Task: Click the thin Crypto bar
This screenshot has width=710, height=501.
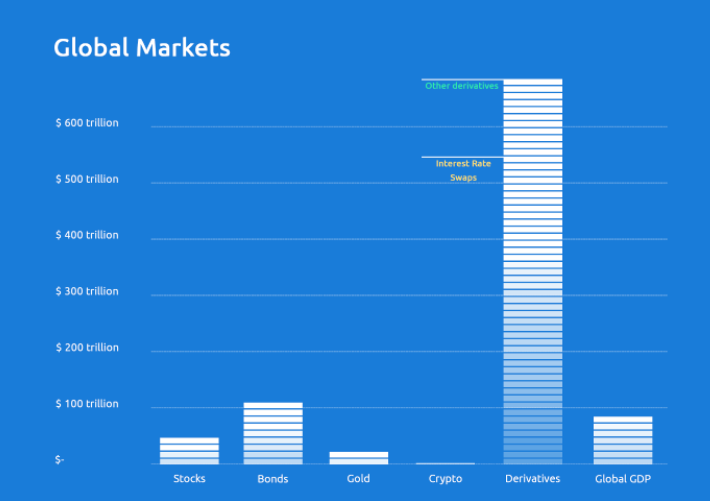Action: (x=445, y=463)
